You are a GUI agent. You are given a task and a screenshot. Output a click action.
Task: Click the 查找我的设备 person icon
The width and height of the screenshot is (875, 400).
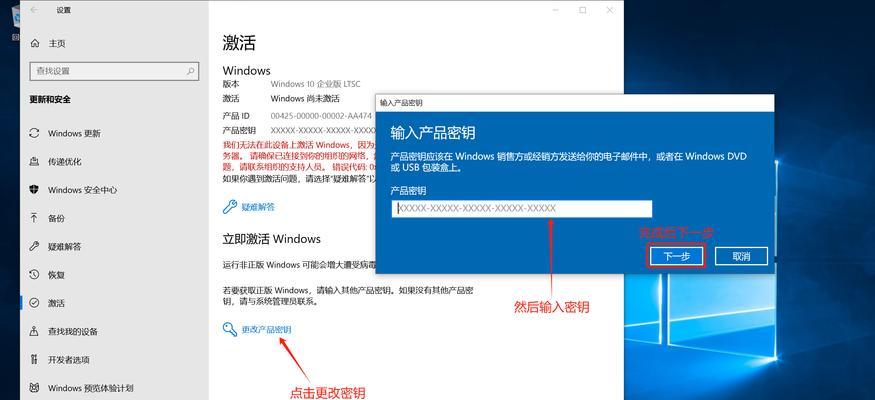pyautogui.click(x=34, y=331)
